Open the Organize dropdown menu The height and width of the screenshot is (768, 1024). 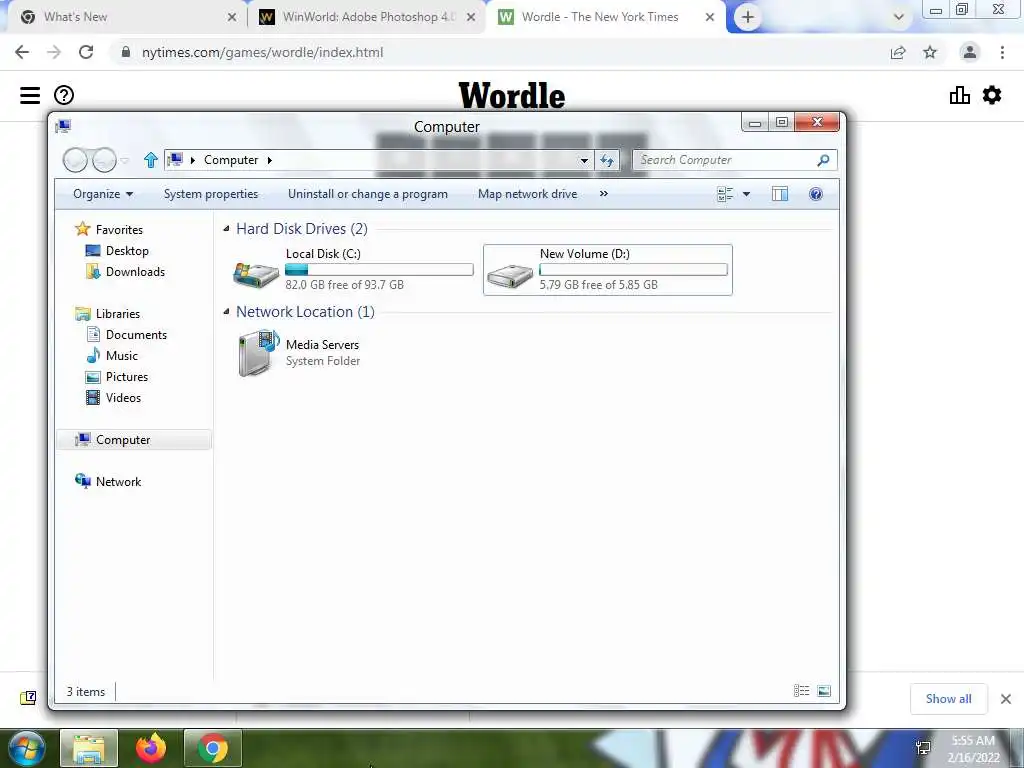pyautogui.click(x=103, y=194)
